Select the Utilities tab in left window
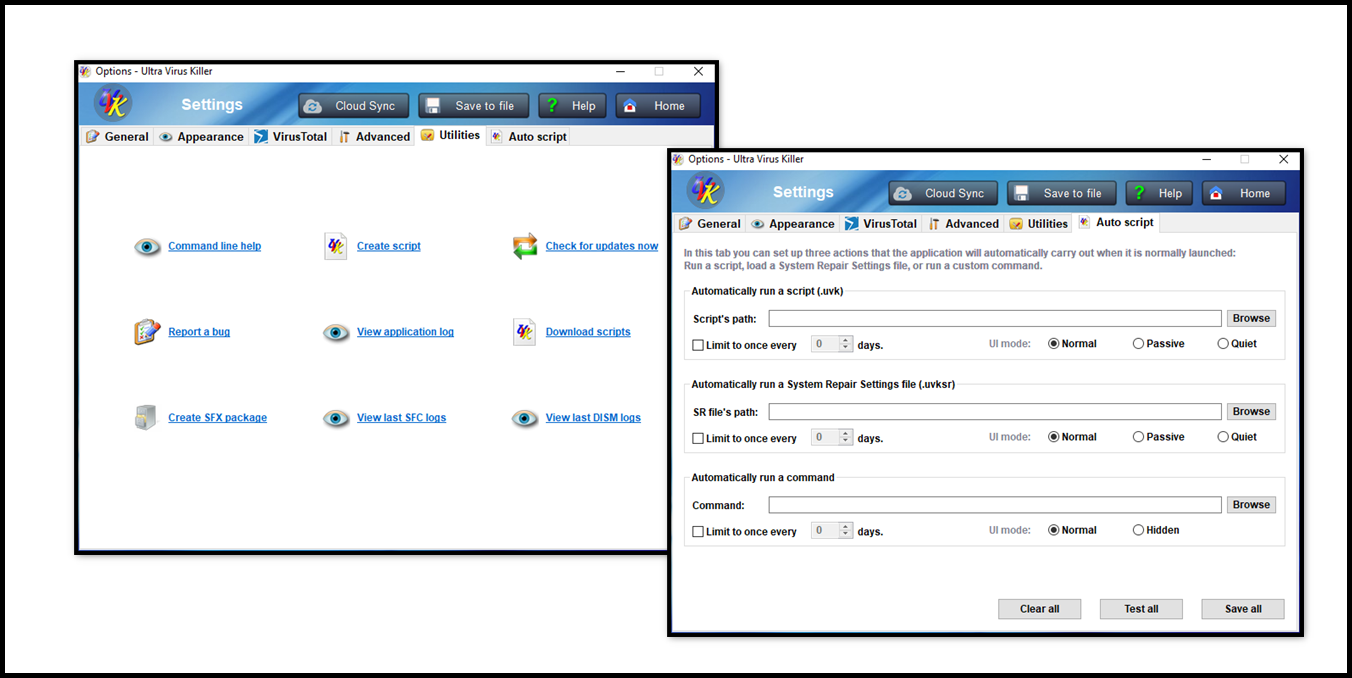1352x678 pixels. [450, 135]
